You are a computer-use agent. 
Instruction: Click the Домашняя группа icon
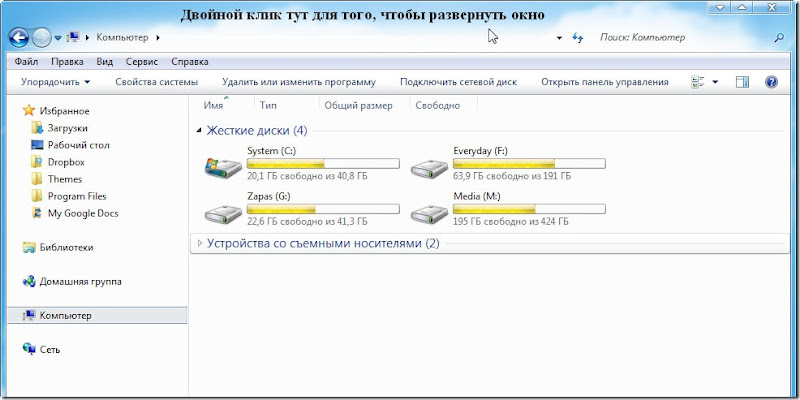[30, 282]
